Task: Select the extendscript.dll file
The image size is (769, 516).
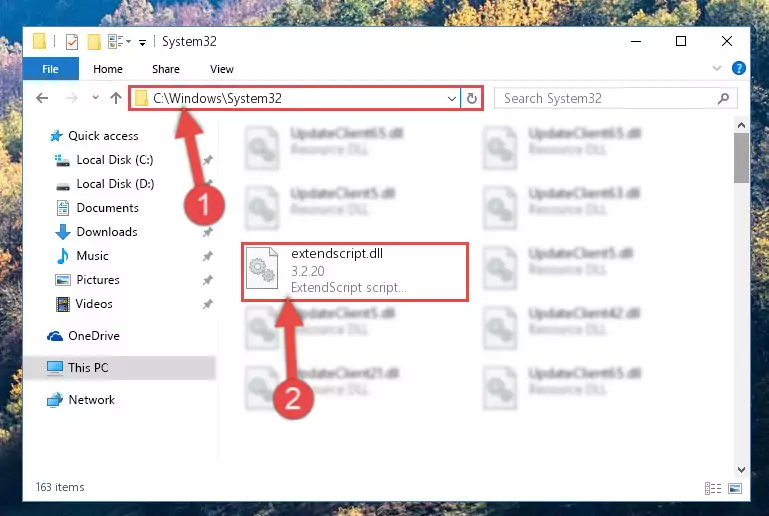Action: 355,271
